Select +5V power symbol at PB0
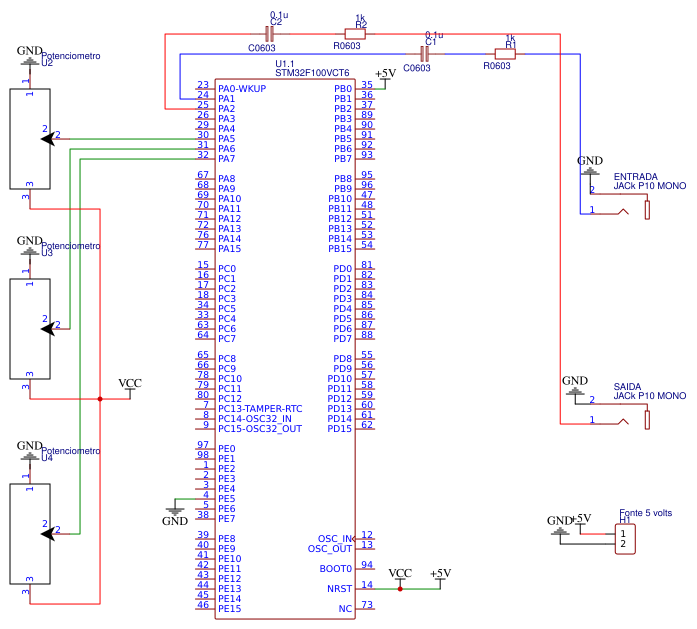Image resolution: width=697 pixels, height=629 pixels. coord(385,77)
